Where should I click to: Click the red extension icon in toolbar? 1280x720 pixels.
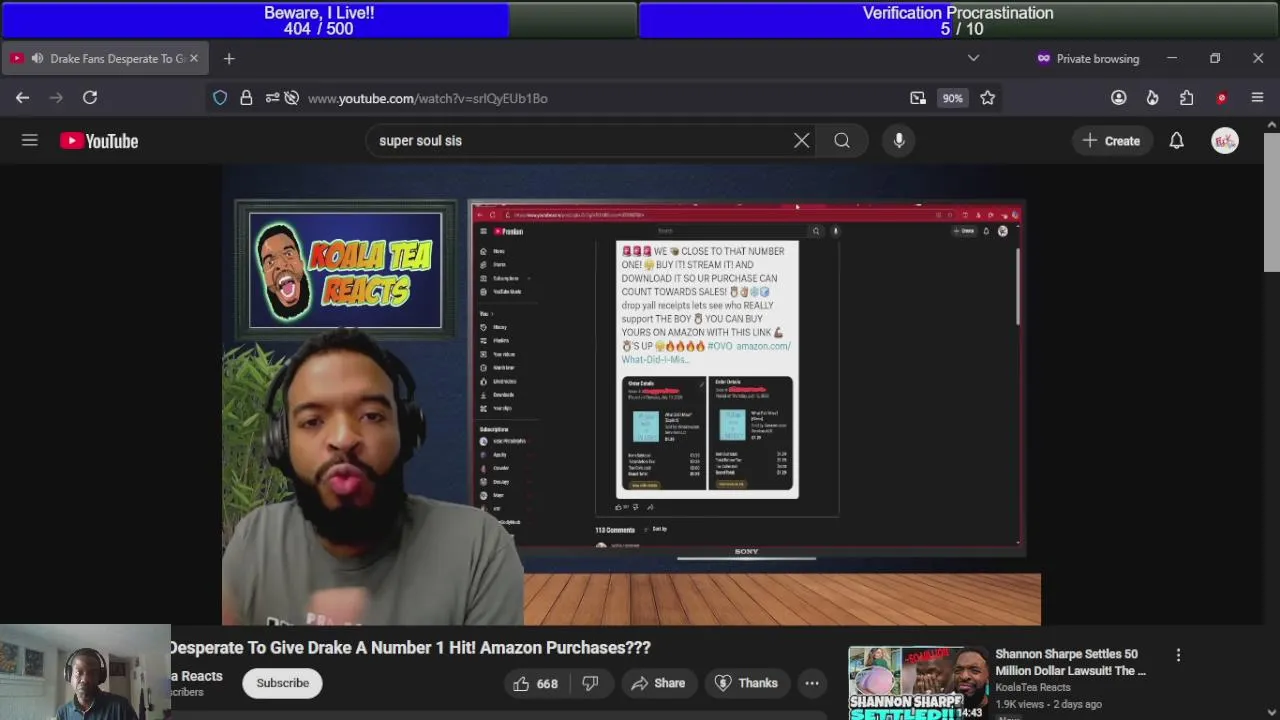point(1221,98)
